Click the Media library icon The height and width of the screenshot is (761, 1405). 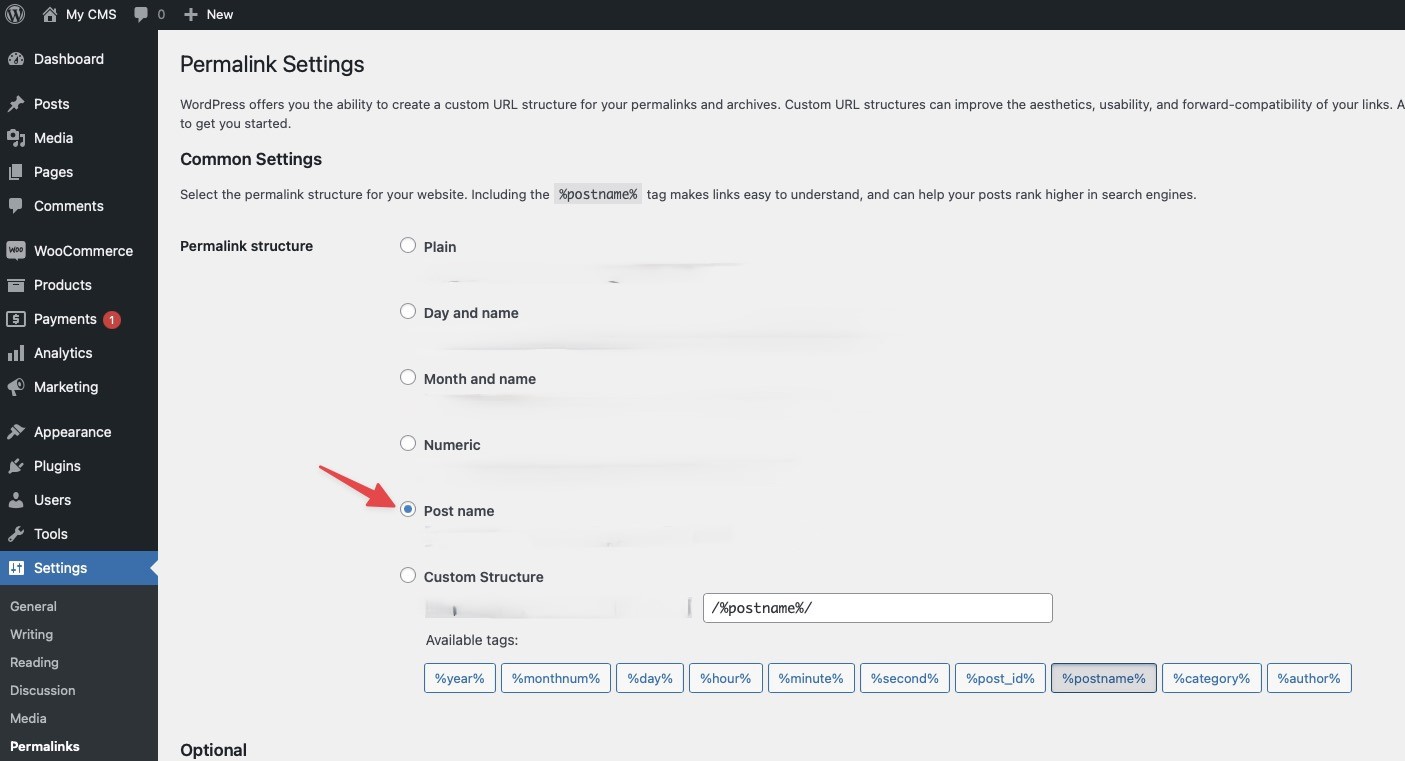pos(17,138)
